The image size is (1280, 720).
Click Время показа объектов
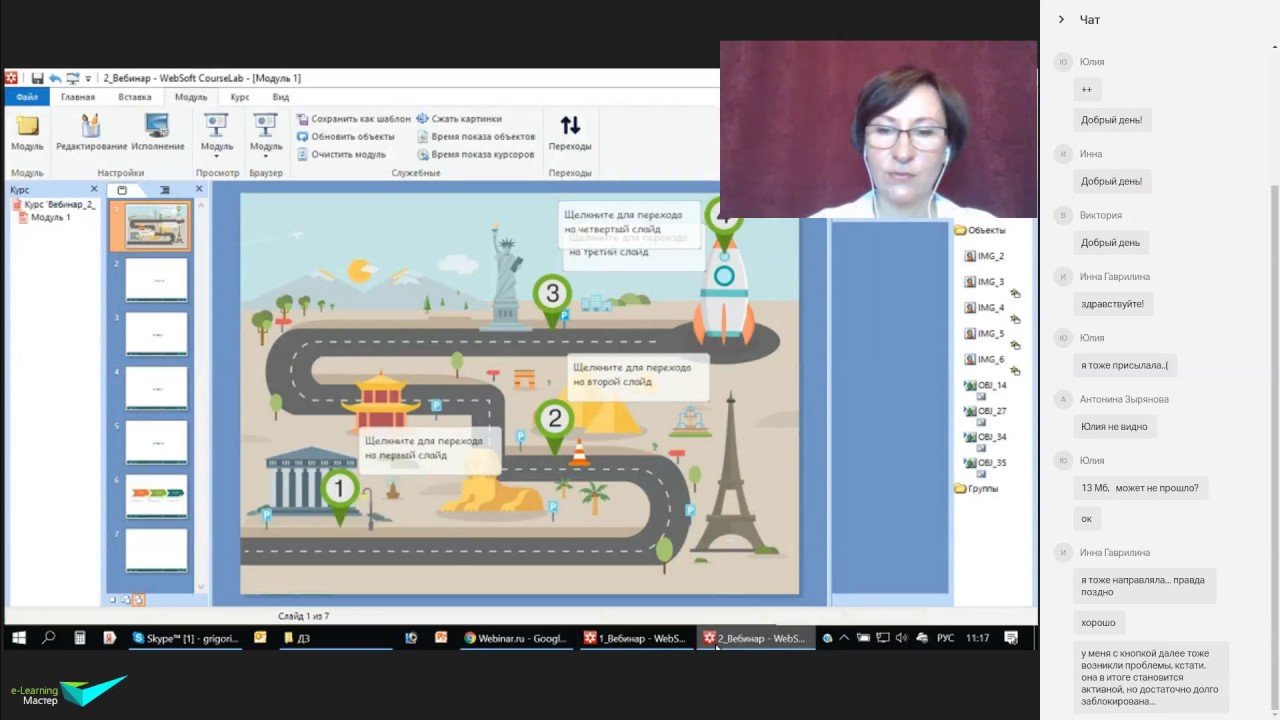click(476, 137)
